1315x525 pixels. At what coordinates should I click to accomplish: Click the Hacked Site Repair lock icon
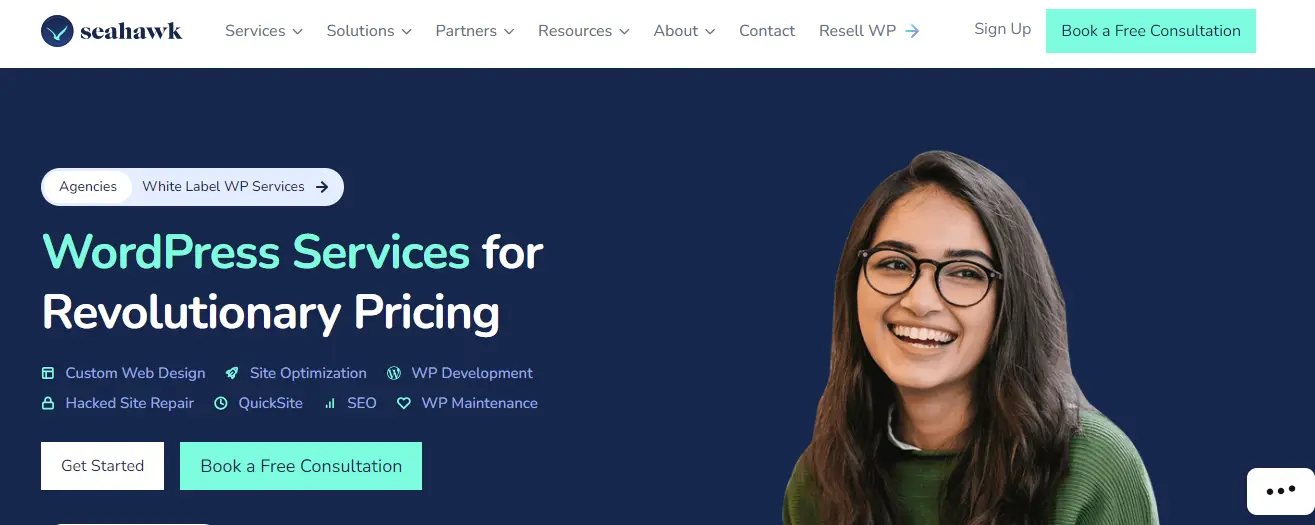[48, 403]
